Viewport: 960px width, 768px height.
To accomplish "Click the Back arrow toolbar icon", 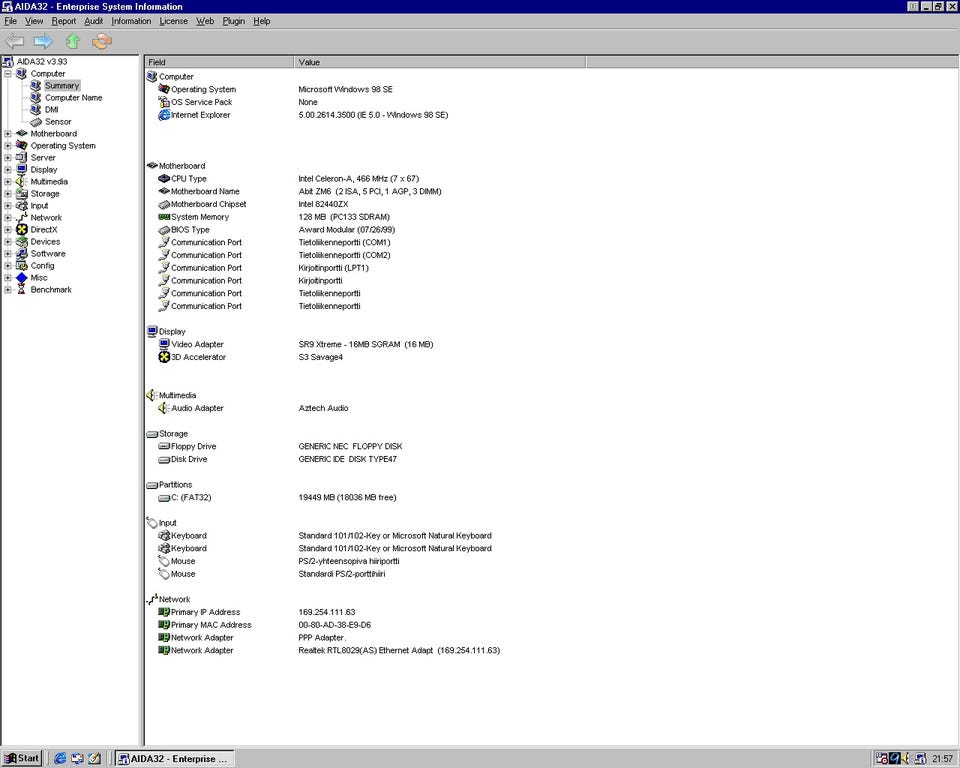I will (x=14, y=41).
